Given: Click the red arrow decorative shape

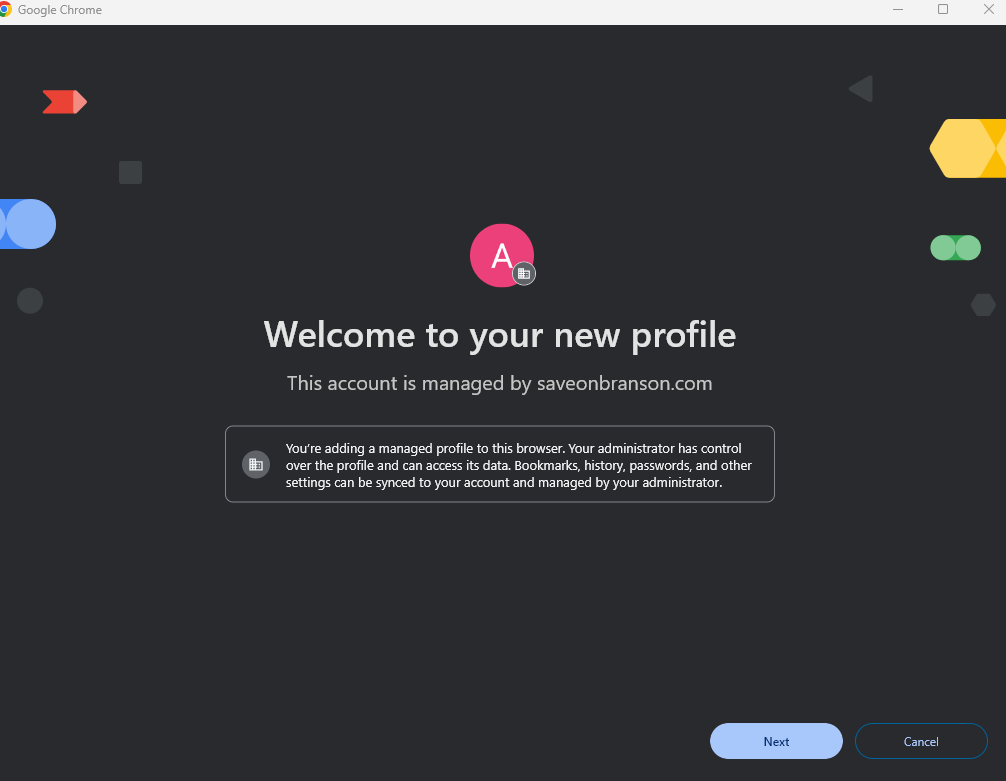Looking at the screenshot, I should 65,102.
